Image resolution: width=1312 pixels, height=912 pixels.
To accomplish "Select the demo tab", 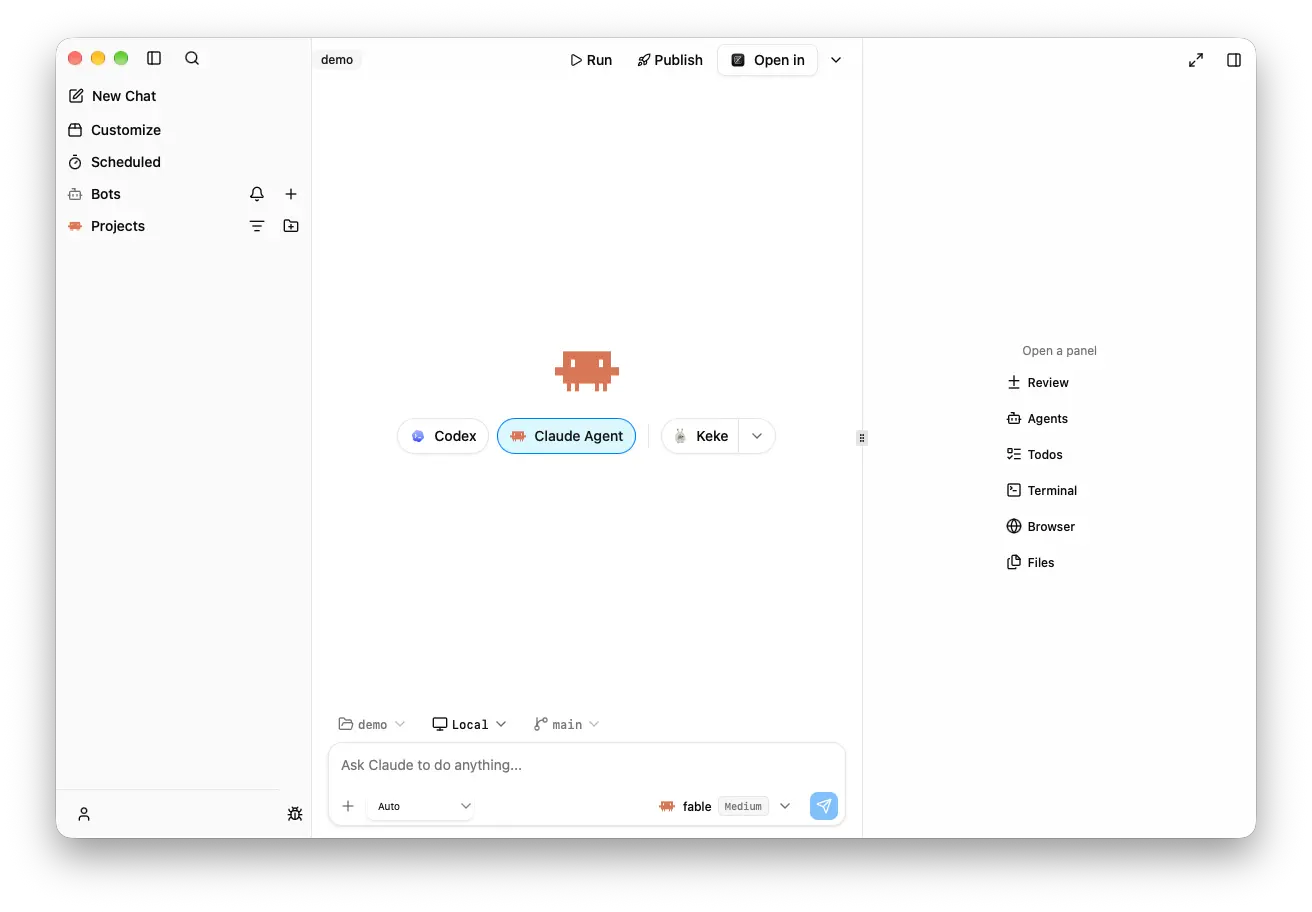I will (337, 60).
